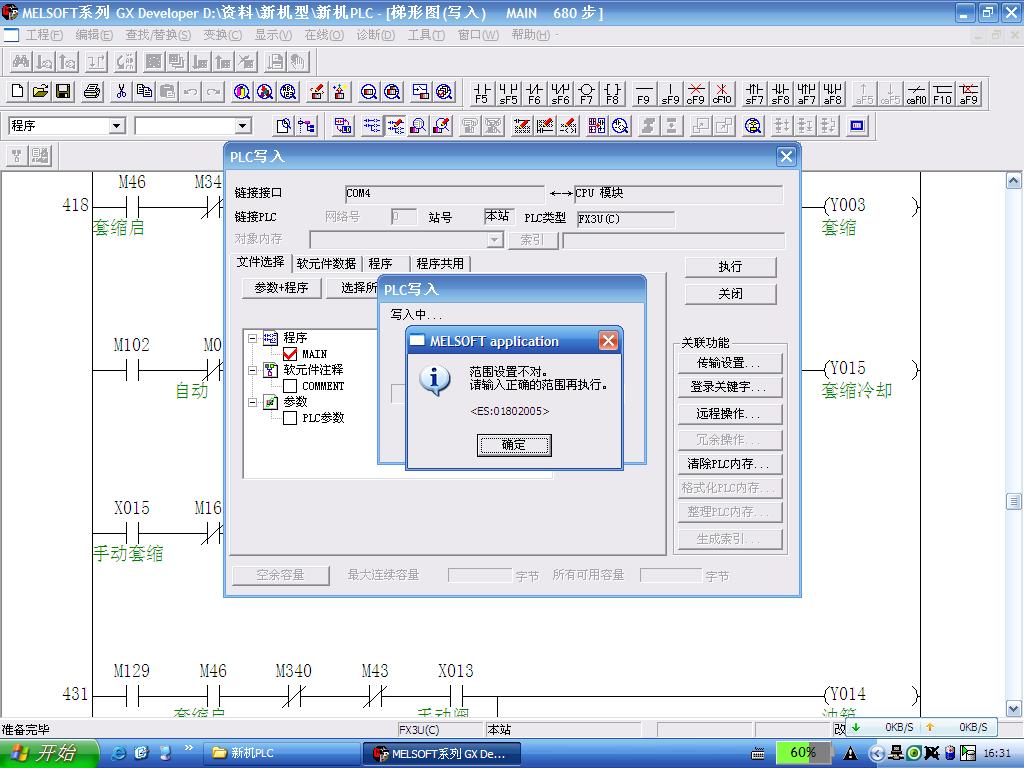Open the 工具(T) menu

pyautogui.click(x=425, y=35)
